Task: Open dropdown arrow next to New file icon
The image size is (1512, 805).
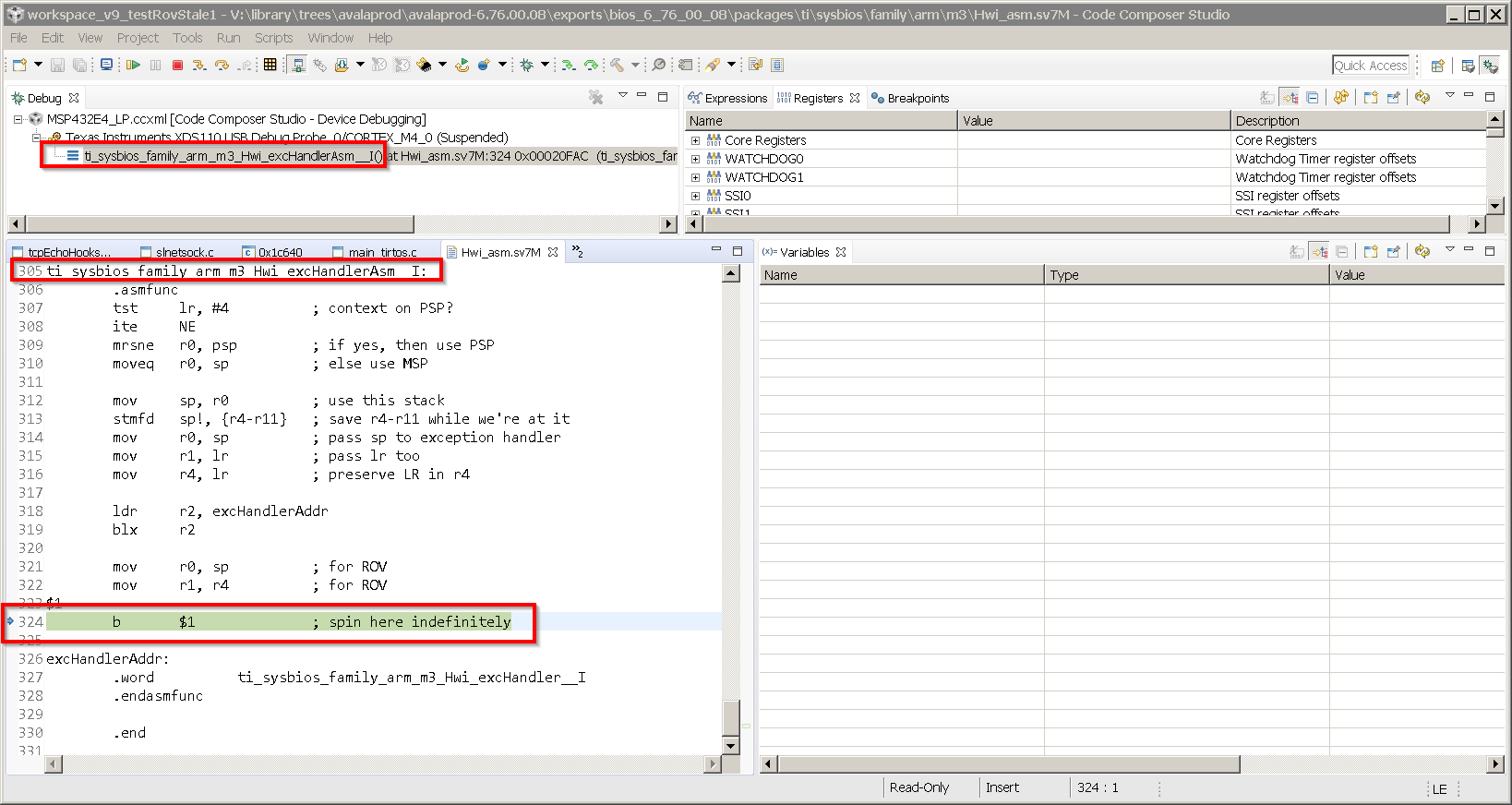Action: (x=38, y=65)
